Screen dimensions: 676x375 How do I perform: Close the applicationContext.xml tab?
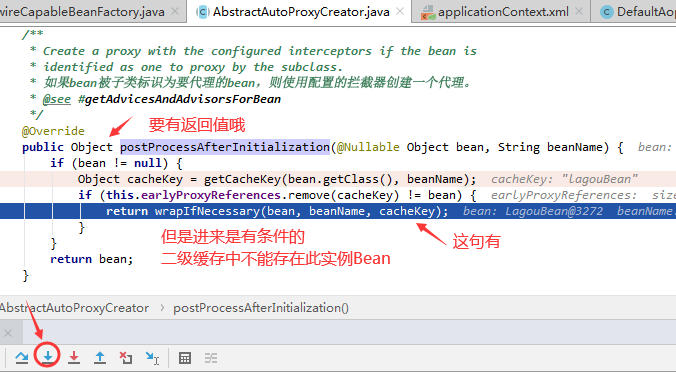pos(579,11)
